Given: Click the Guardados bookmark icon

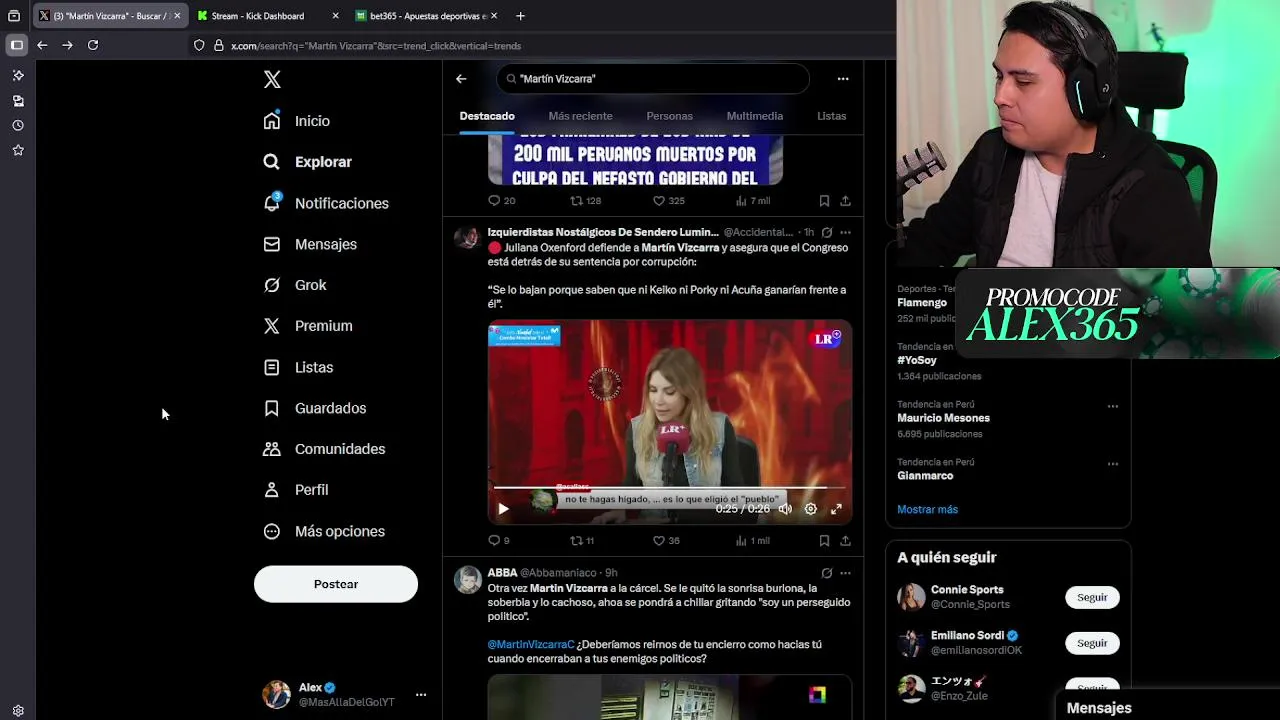Looking at the screenshot, I should tap(271, 408).
